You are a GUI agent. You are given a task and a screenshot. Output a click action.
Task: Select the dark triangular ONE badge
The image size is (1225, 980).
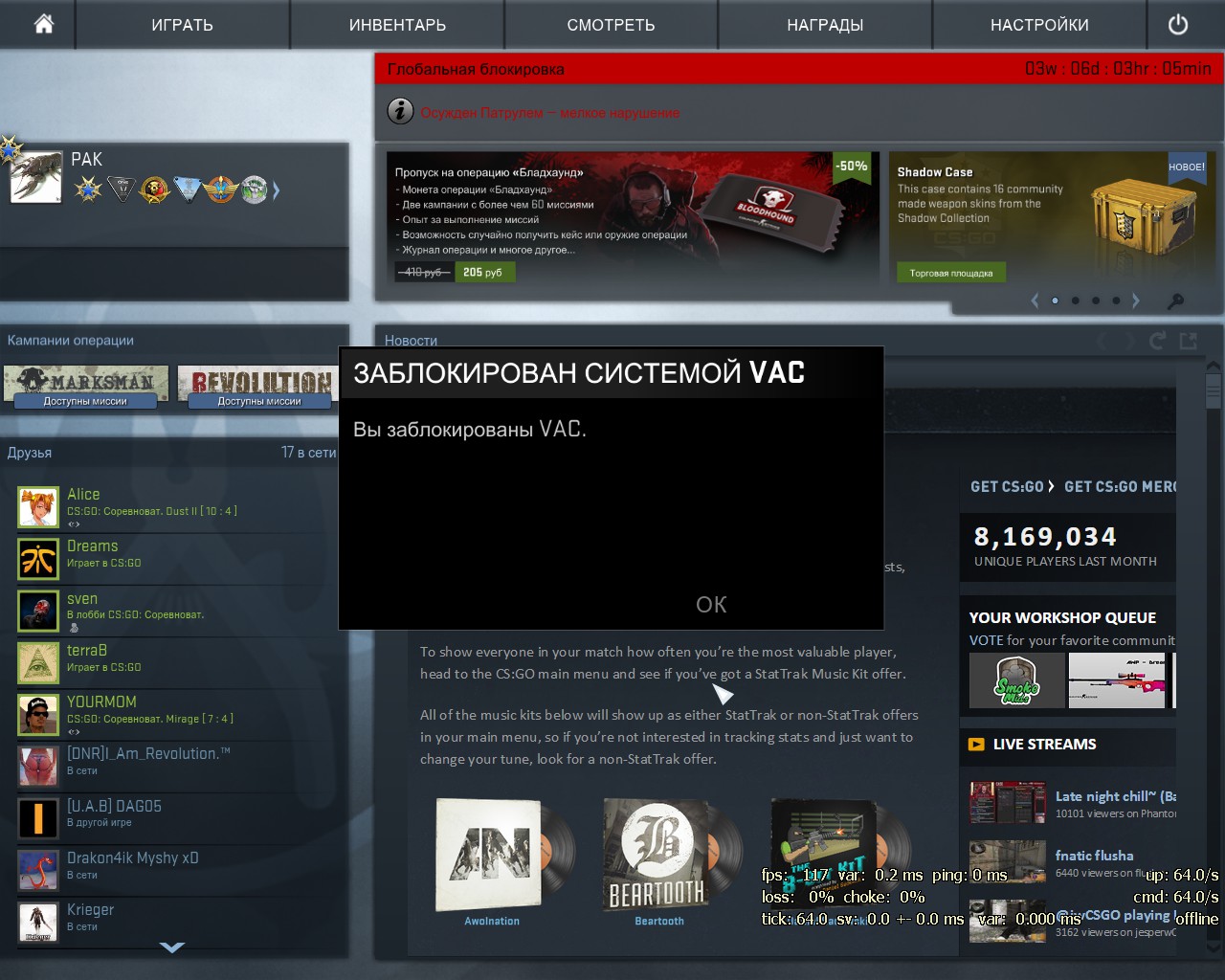tap(122, 189)
